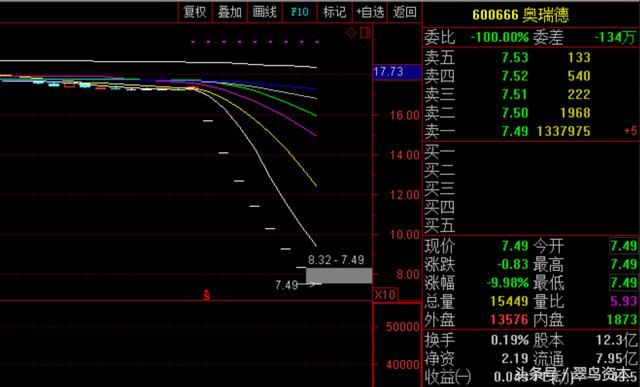Select sell-four price 7.52
Screen dimensions: 640x387
coord(515,76)
